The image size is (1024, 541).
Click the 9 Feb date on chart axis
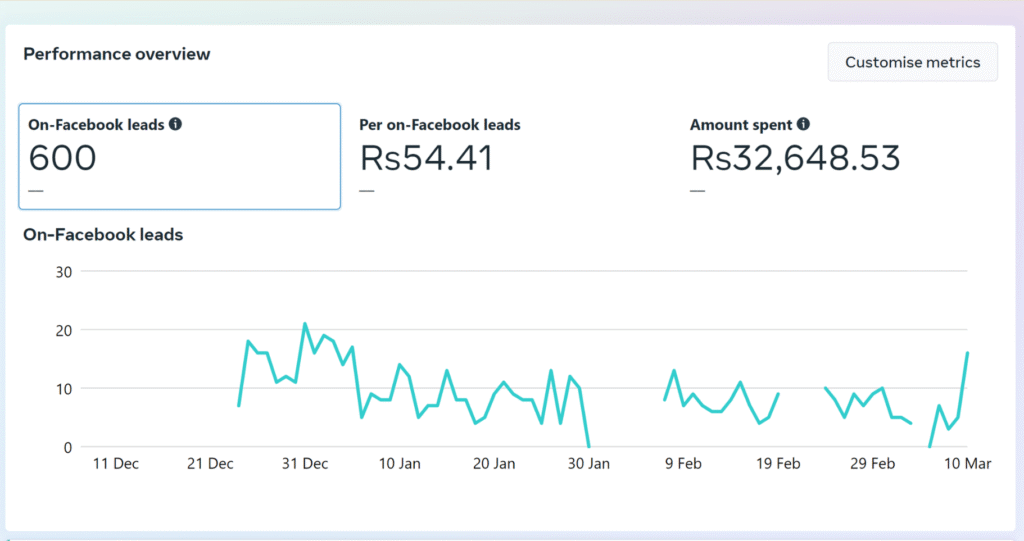coord(683,464)
